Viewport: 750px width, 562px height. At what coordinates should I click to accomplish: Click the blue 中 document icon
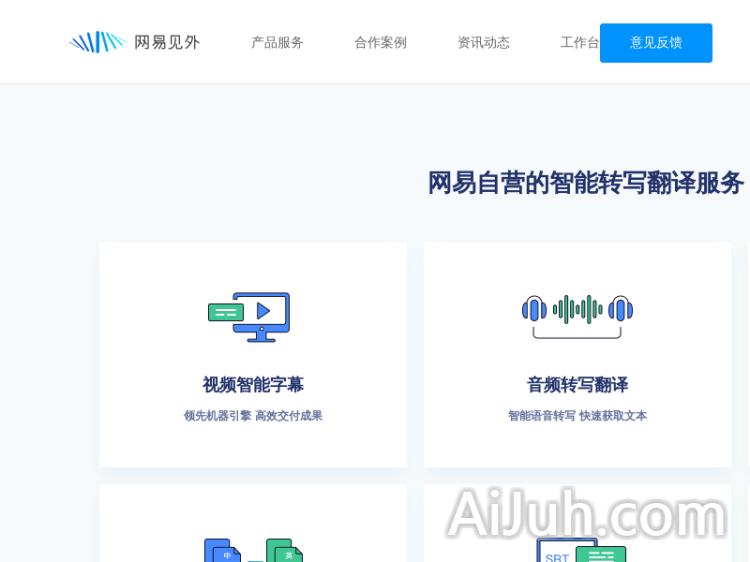click(223, 551)
